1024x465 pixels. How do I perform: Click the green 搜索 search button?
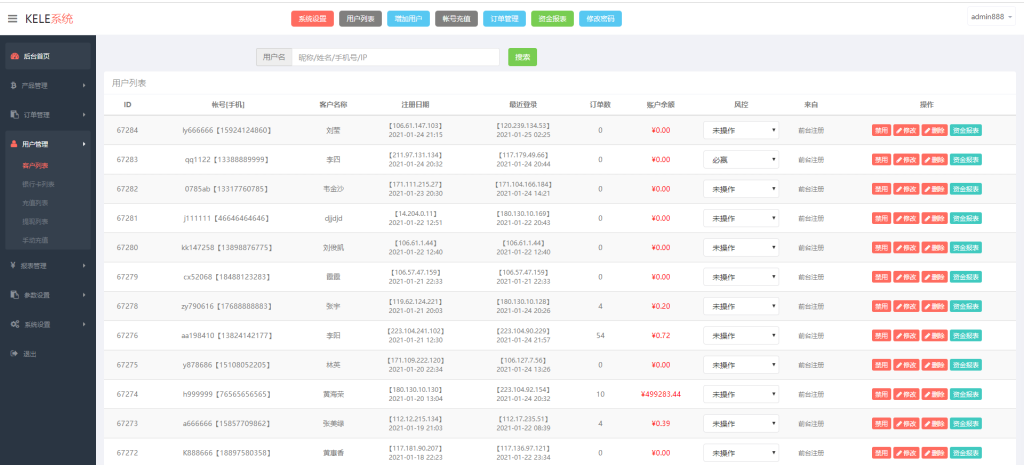522,57
